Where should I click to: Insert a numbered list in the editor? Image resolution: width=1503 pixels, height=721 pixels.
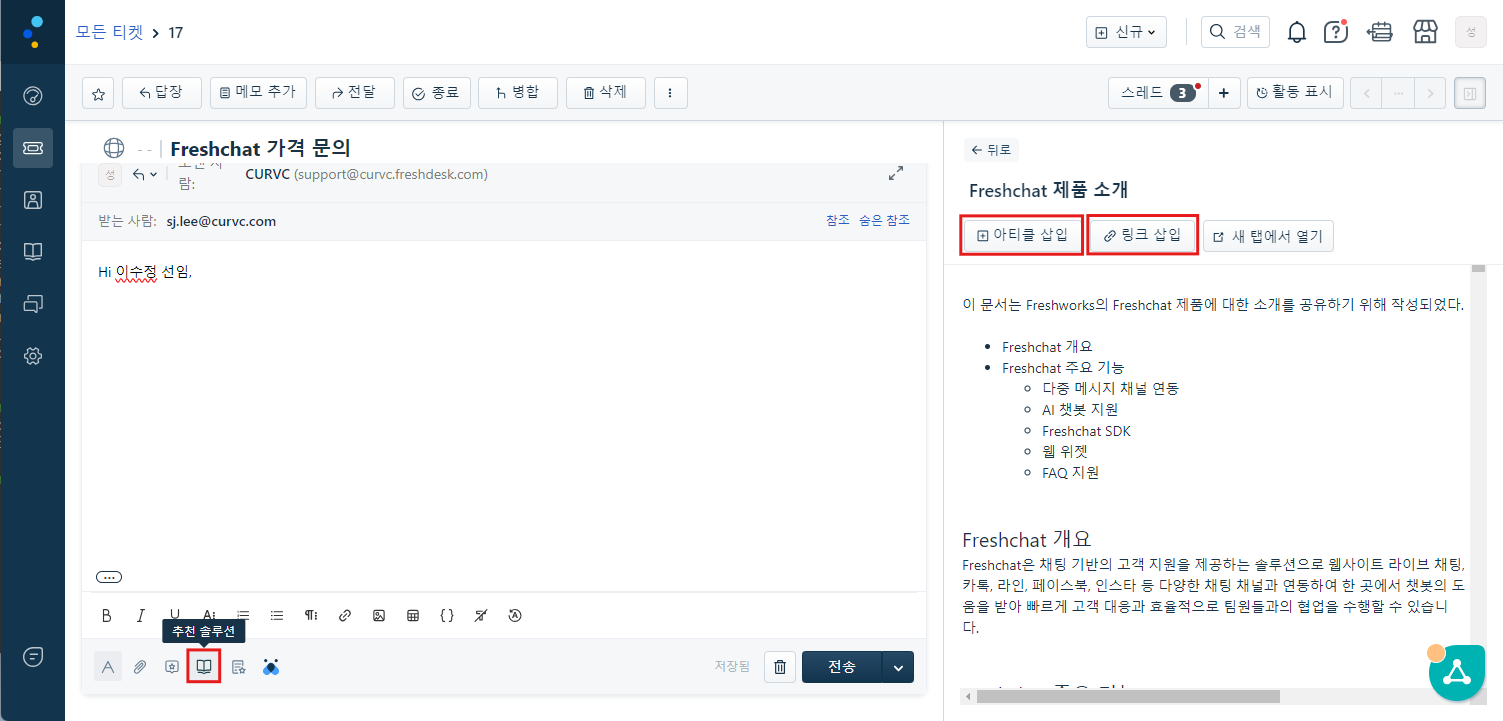[x=243, y=616]
